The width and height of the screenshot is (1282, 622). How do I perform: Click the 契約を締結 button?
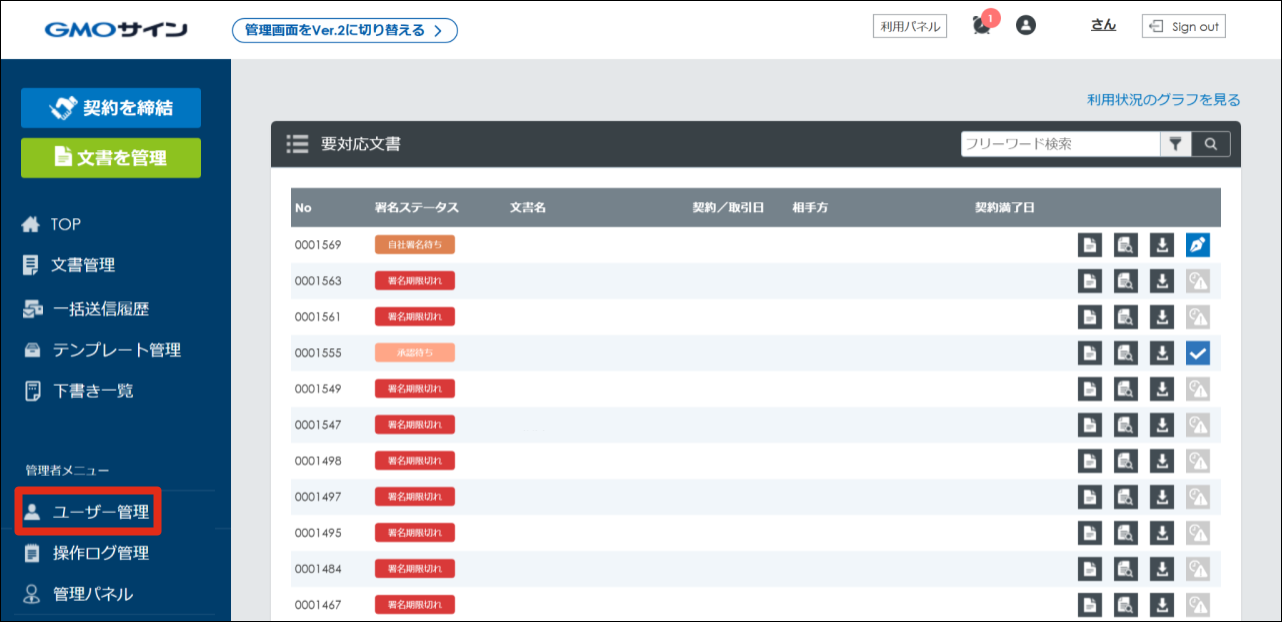pos(111,108)
